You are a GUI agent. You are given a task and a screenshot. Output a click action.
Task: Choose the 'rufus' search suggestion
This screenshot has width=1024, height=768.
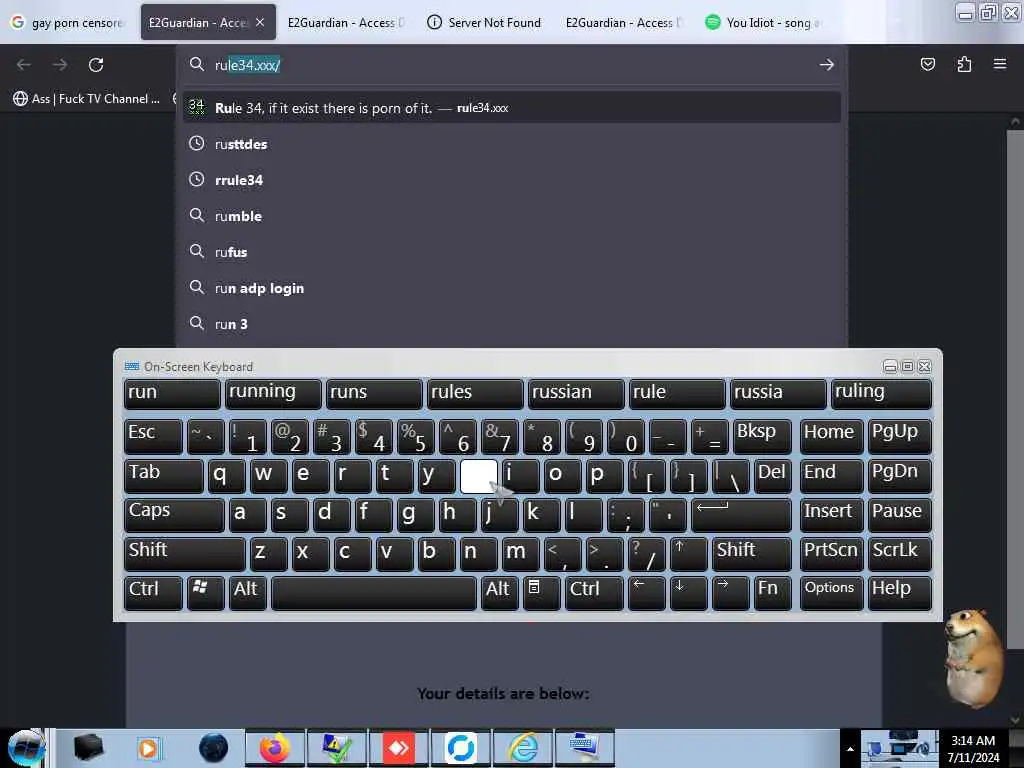(511, 252)
